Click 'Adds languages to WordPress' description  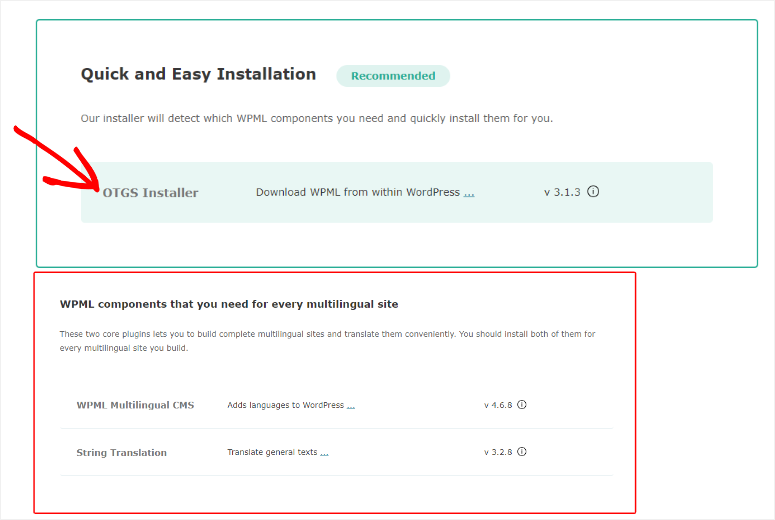286,405
